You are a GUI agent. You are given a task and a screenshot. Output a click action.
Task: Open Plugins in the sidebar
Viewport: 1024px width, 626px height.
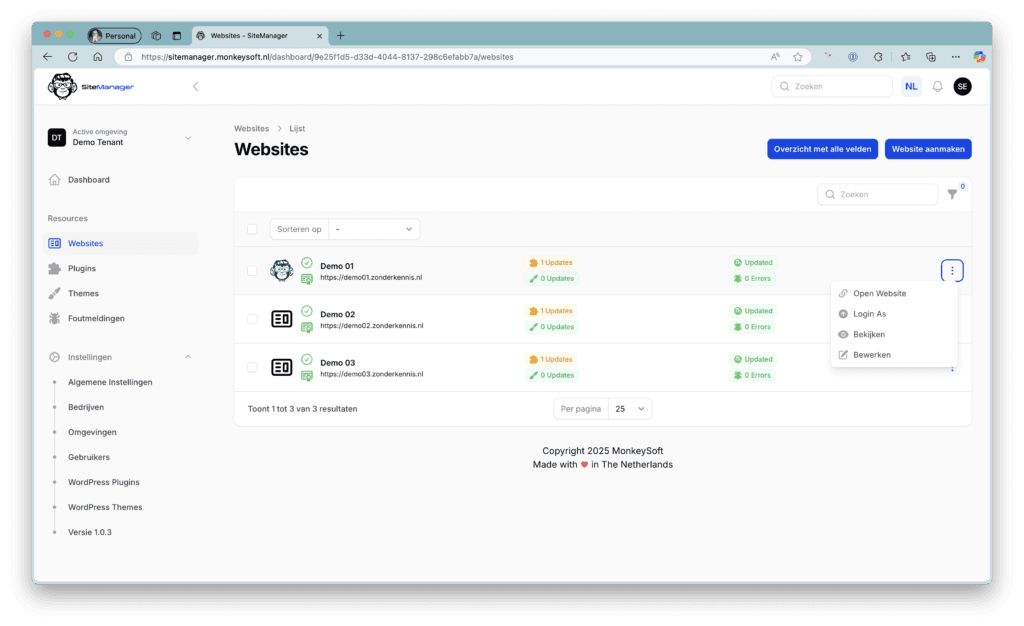pos(82,268)
